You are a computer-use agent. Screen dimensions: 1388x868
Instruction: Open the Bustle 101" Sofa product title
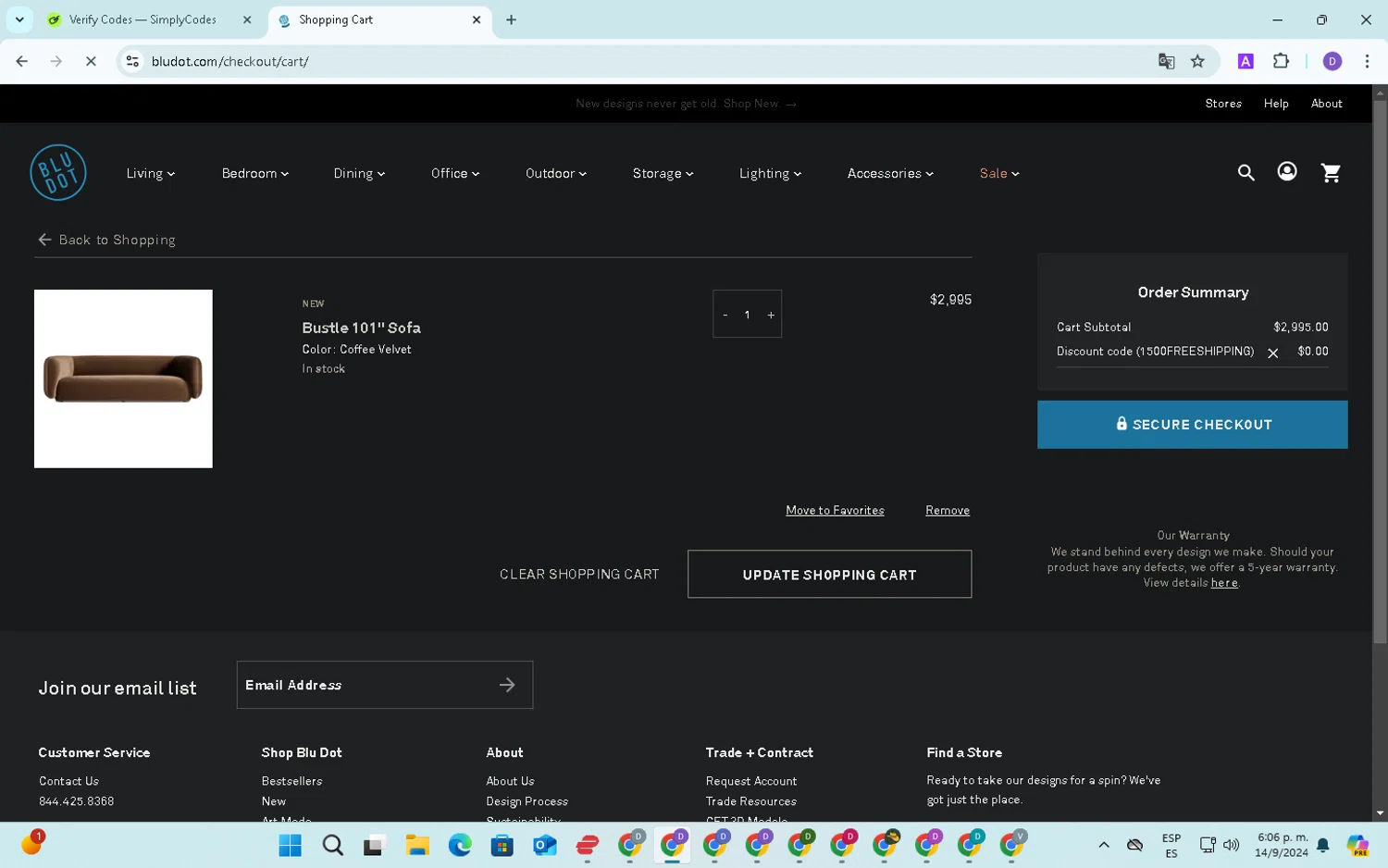(x=361, y=328)
